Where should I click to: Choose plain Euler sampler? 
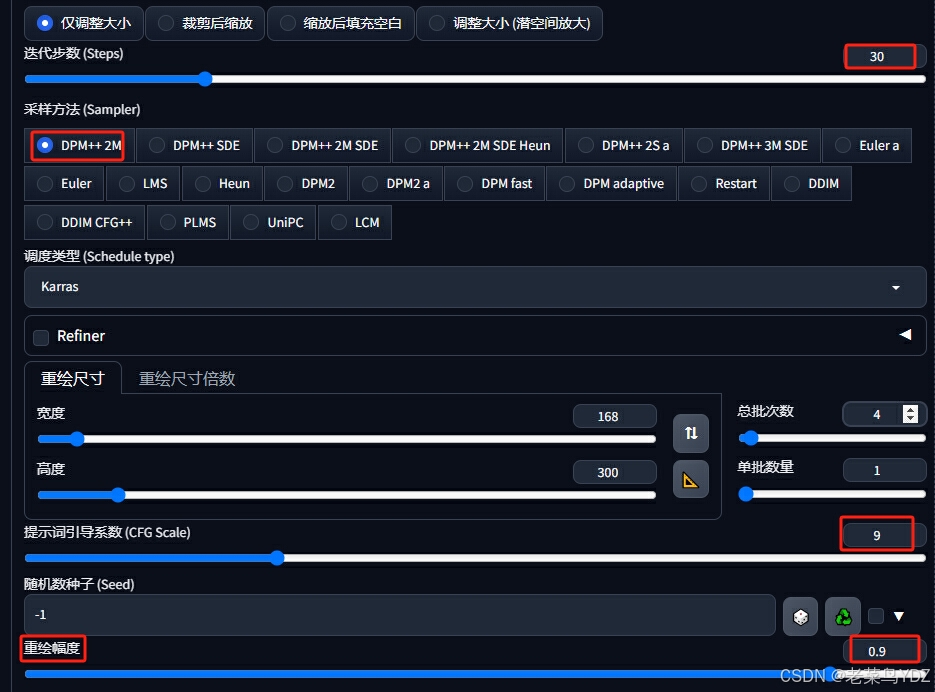[64, 184]
